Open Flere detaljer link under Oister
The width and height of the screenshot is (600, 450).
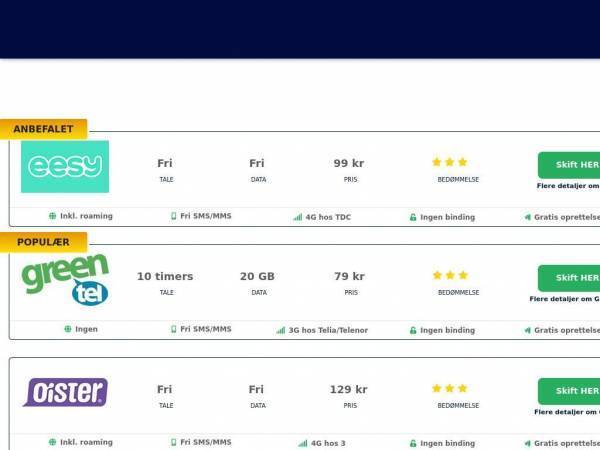567,412
